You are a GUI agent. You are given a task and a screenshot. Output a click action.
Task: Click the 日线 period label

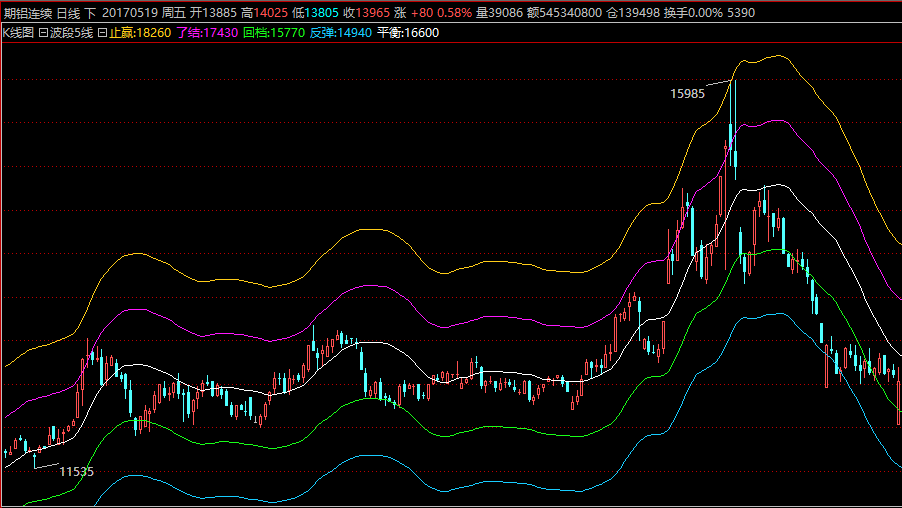(x=68, y=13)
